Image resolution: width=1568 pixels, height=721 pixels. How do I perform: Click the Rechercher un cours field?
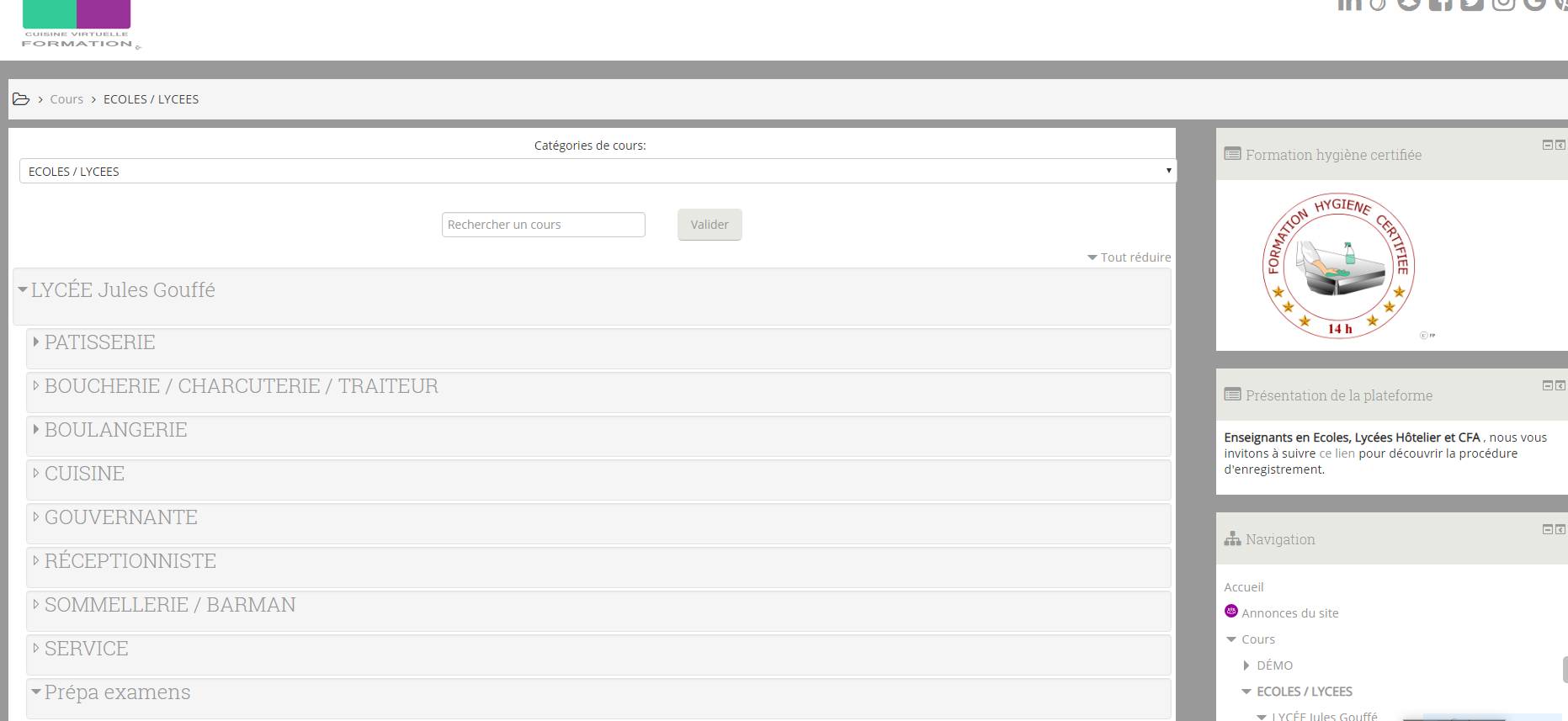543,225
